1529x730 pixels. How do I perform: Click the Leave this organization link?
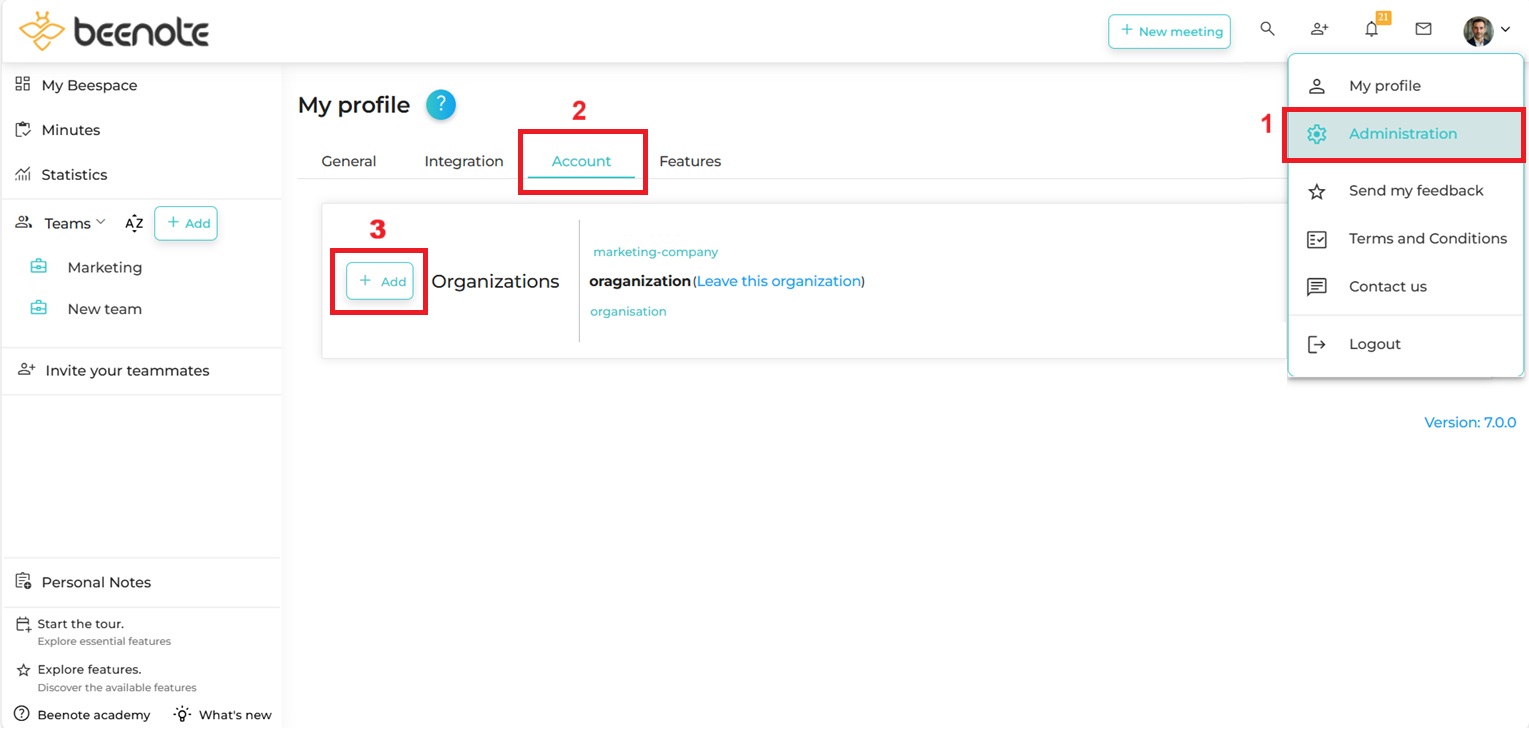click(779, 281)
